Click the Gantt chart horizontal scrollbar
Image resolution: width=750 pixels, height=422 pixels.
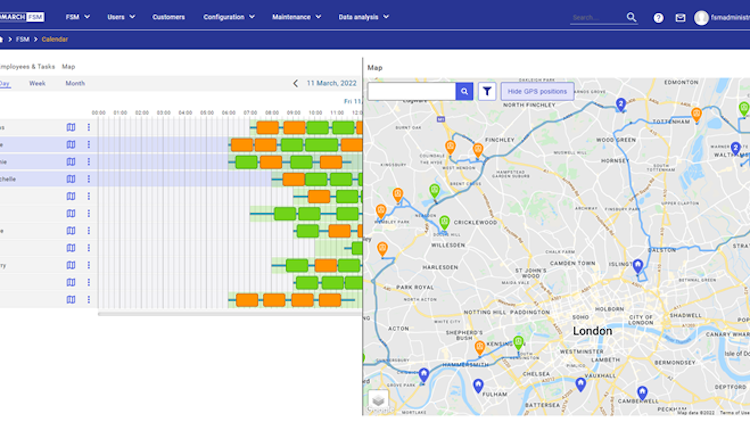pos(230,314)
